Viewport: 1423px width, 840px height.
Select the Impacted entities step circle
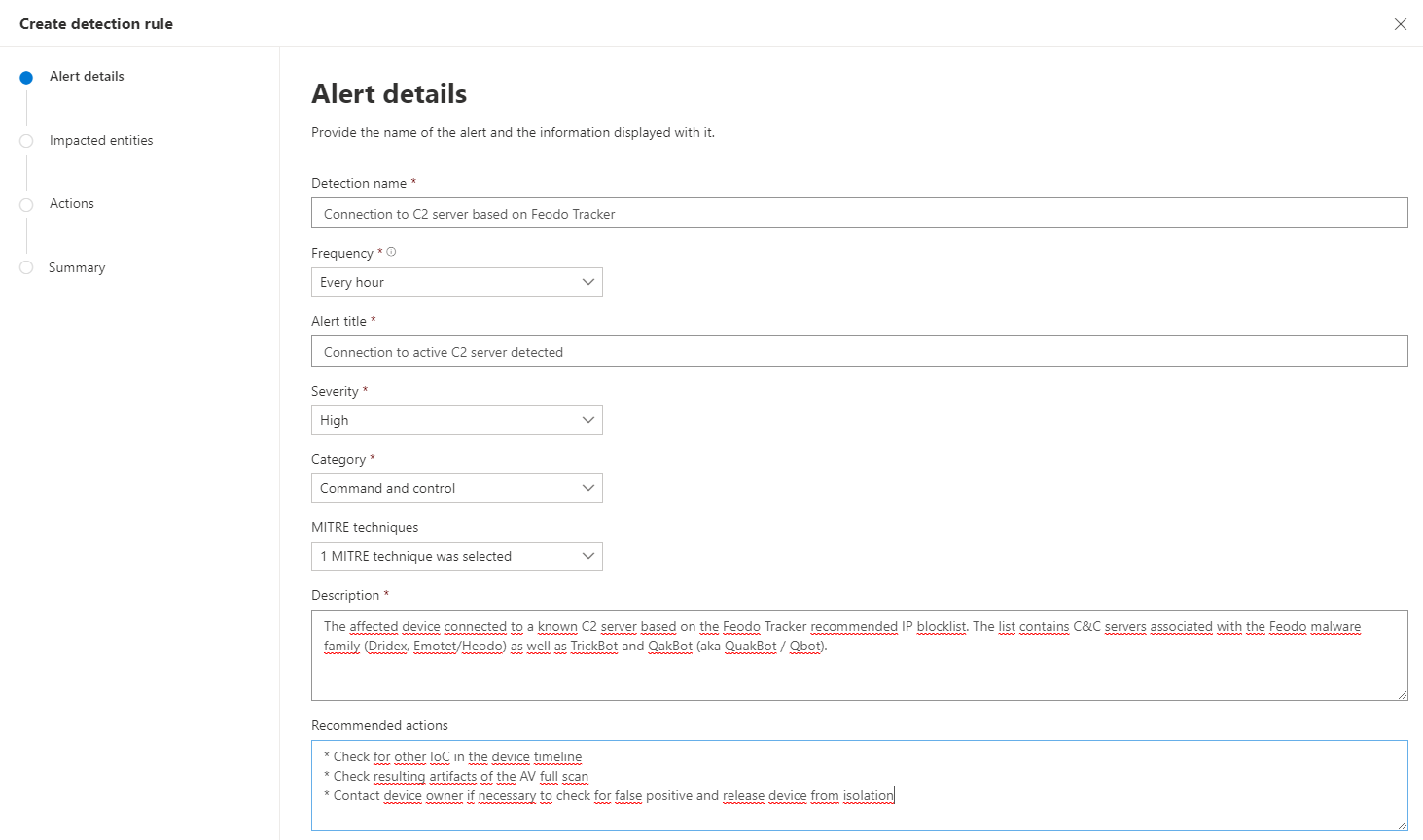tap(26, 140)
